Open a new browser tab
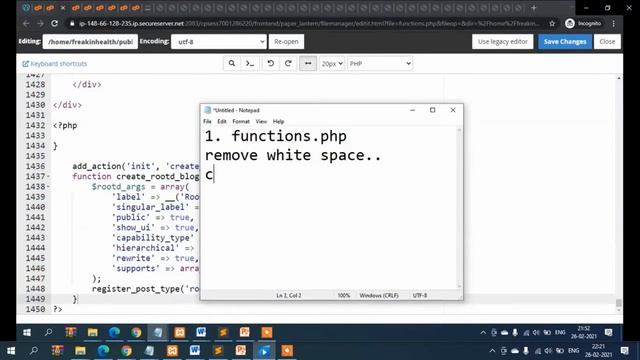The image size is (640, 360). tap(533, 8)
